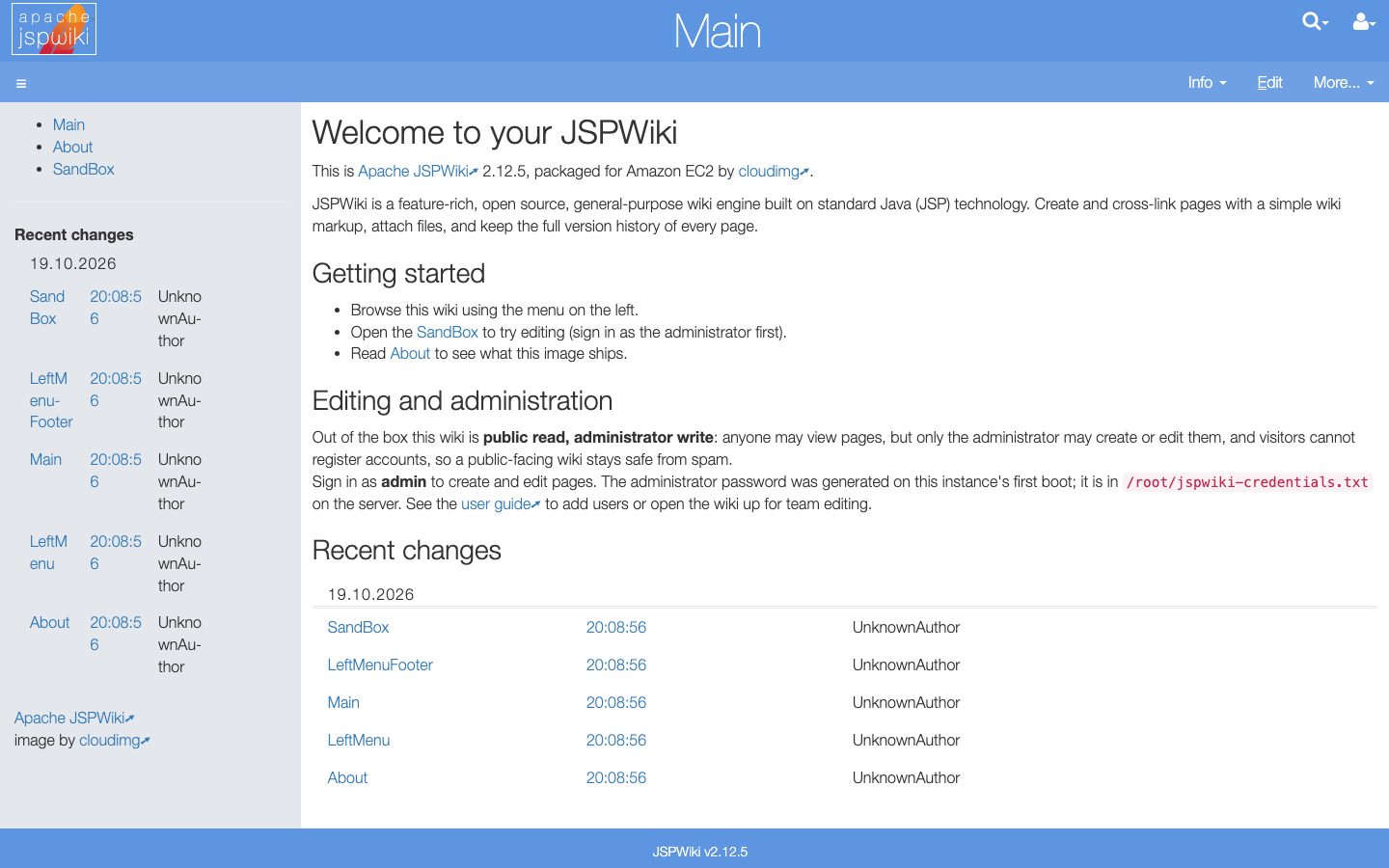The image size is (1389, 868).
Task: Open LeftMenuFooter in main Recent changes table
Action: point(380,665)
